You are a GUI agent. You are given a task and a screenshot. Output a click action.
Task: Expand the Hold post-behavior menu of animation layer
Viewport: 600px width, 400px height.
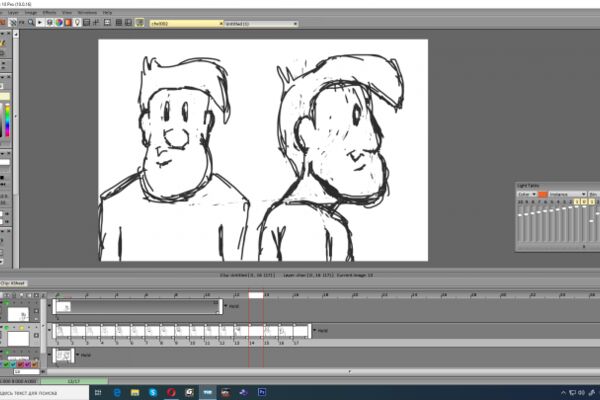pos(321,330)
